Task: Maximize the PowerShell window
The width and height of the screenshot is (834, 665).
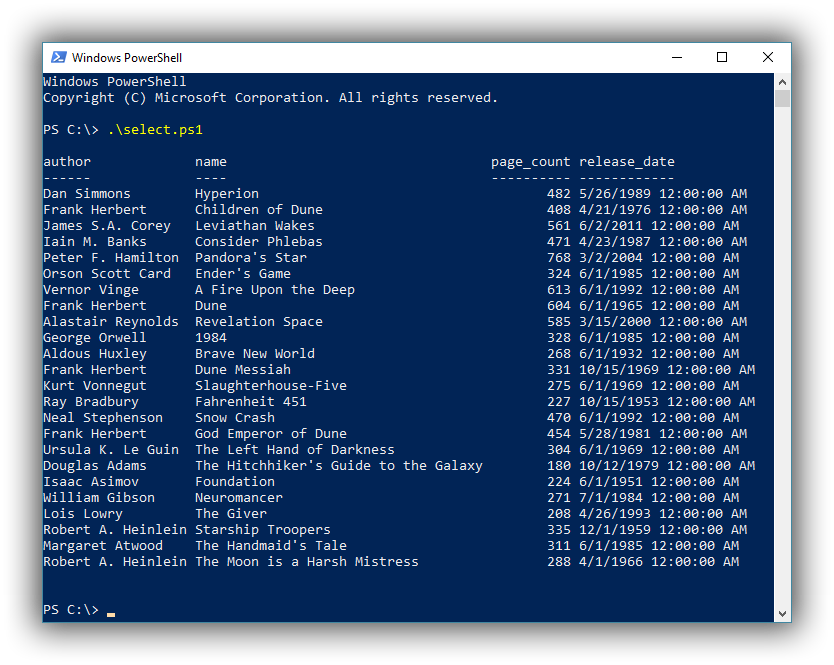Action: 722,58
